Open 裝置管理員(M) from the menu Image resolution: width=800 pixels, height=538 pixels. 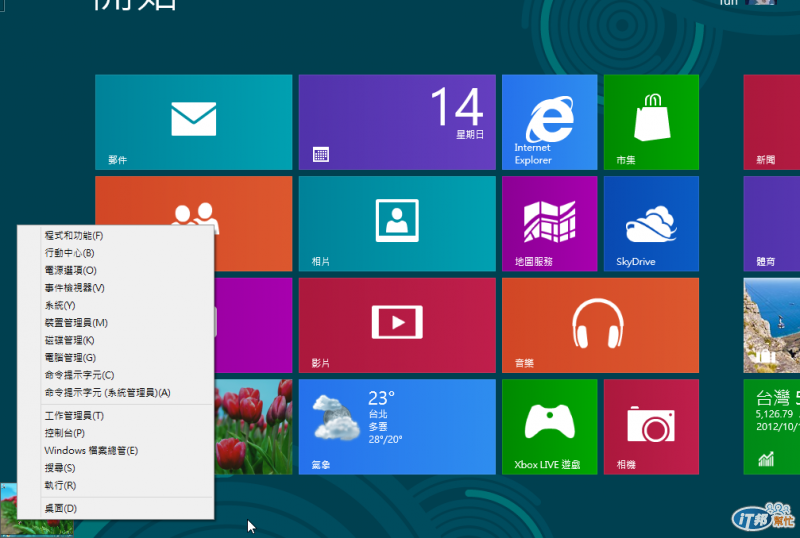click(115, 323)
